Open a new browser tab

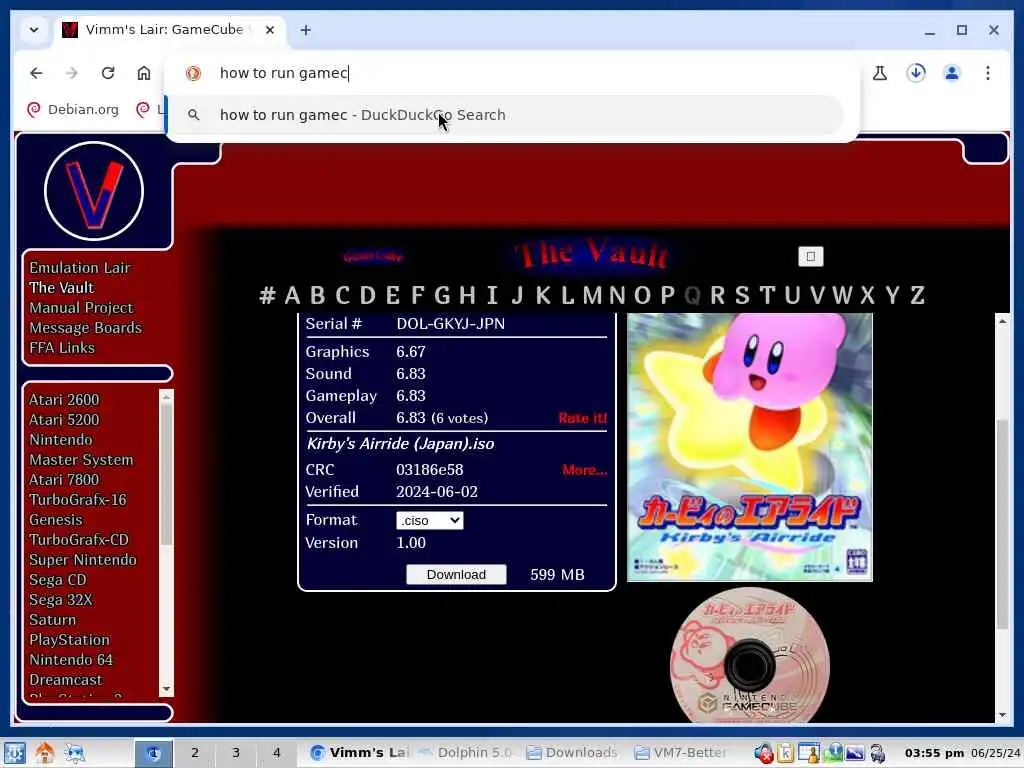(x=306, y=30)
